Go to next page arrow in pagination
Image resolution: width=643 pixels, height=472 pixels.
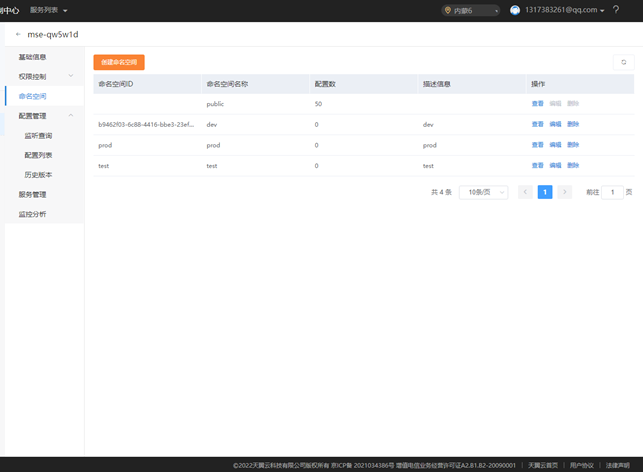[565, 192]
